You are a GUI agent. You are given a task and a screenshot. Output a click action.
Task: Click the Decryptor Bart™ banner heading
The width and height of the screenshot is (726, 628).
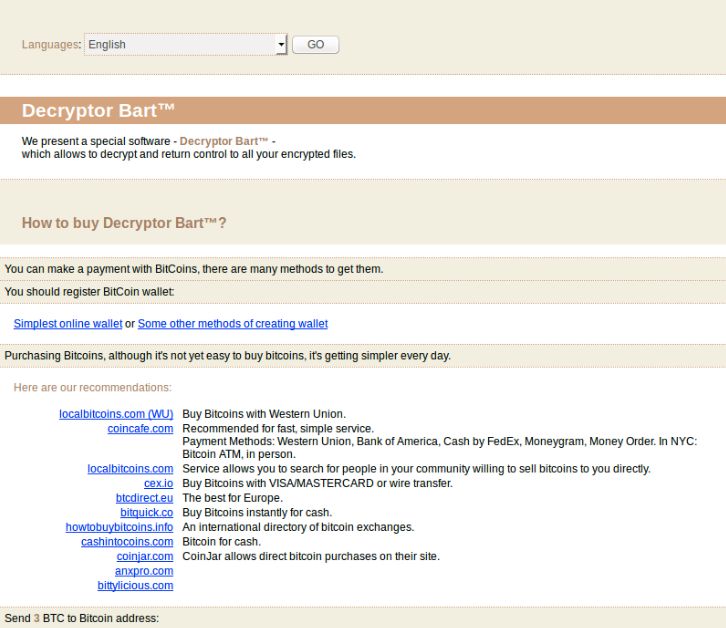98,111
